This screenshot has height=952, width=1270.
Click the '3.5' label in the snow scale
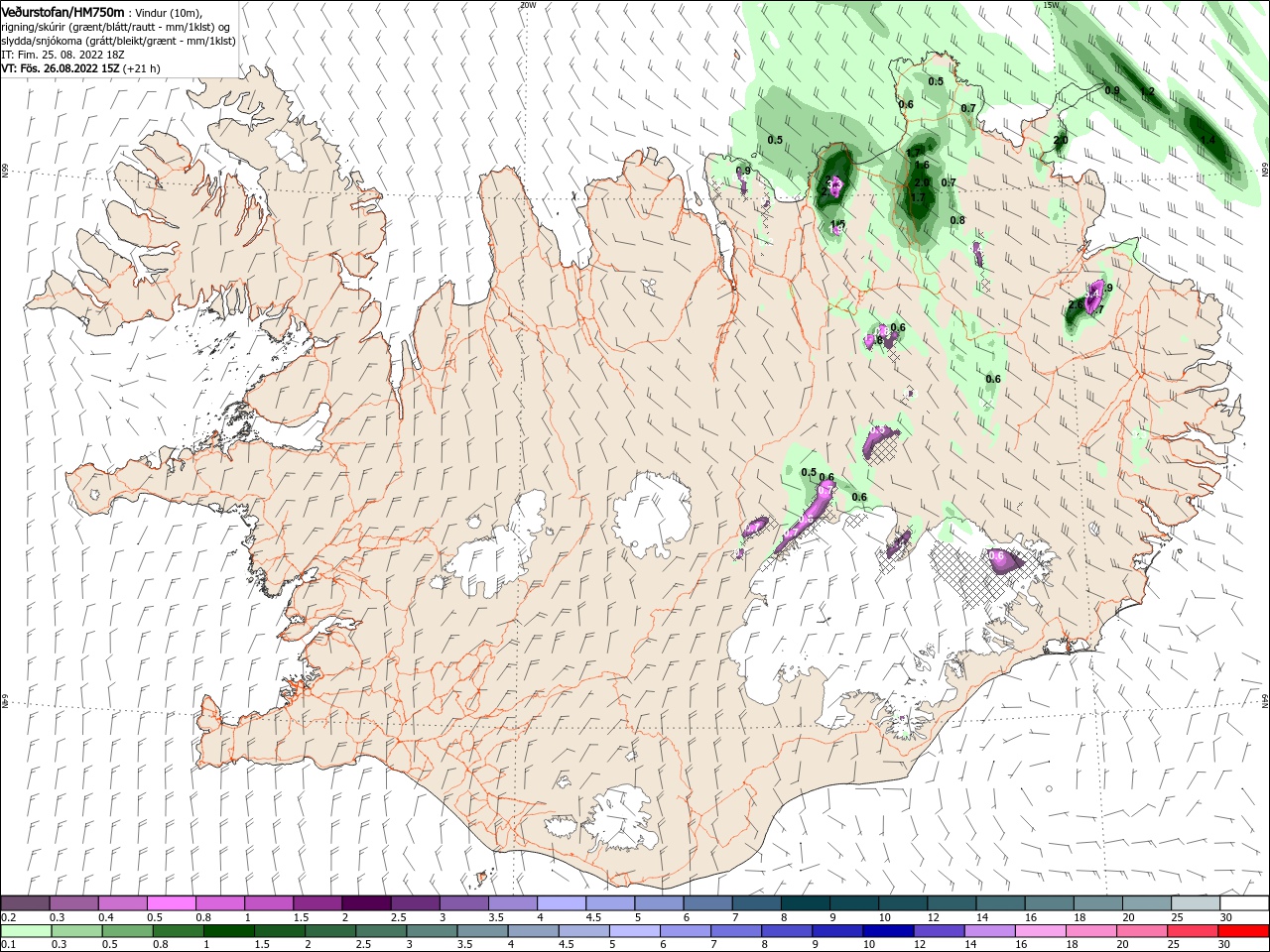(496, 917)
